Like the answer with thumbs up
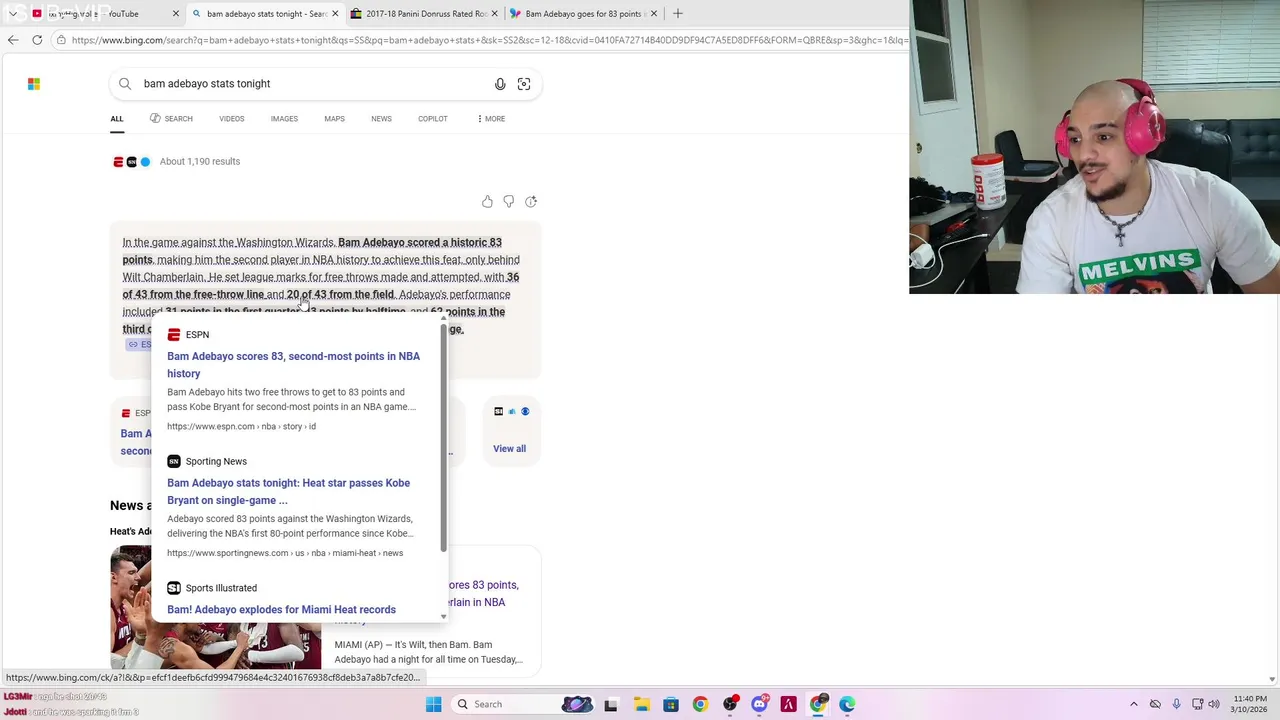 click(487, 202)
